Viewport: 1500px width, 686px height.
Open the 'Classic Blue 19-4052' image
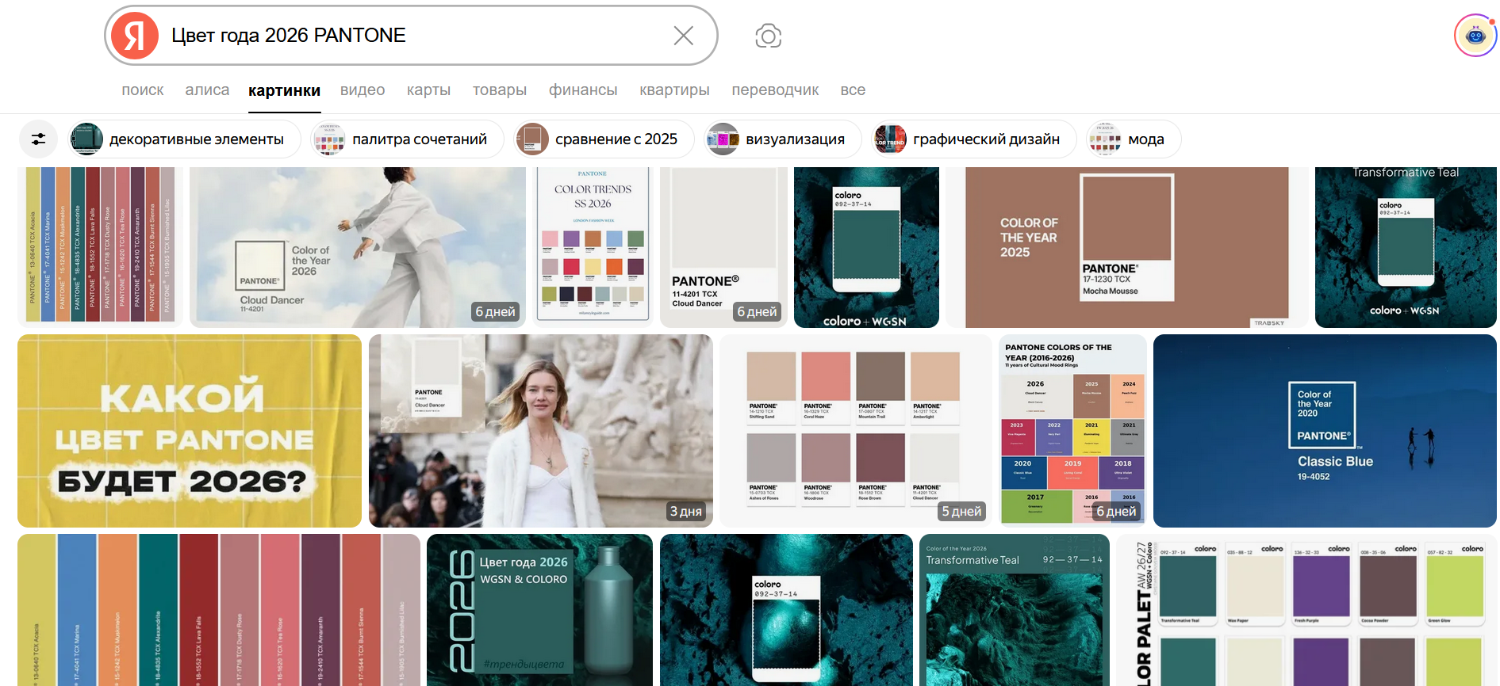pyautogui.click(x=1325, y=431)
